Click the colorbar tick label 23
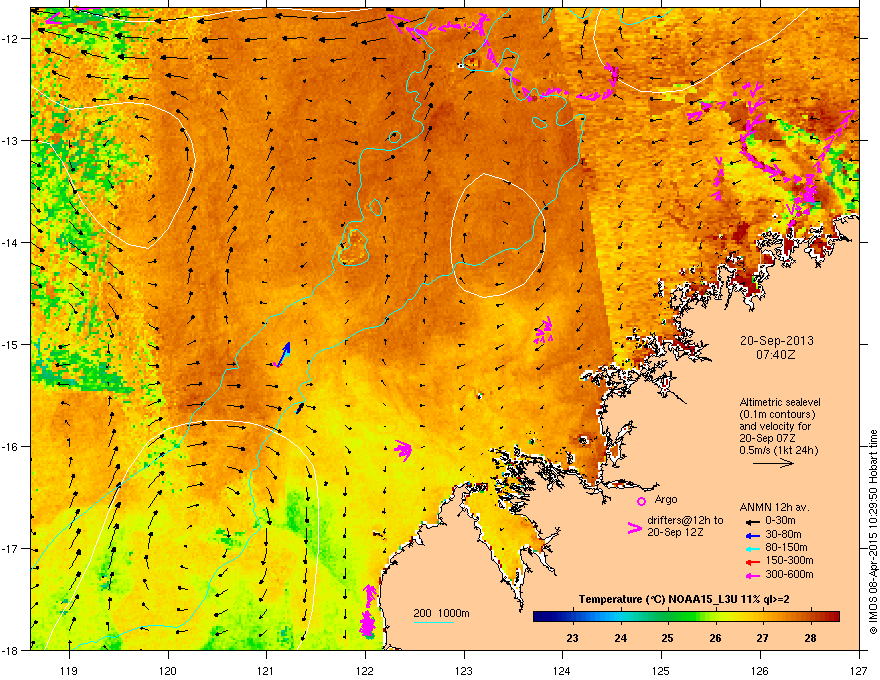 572,638
